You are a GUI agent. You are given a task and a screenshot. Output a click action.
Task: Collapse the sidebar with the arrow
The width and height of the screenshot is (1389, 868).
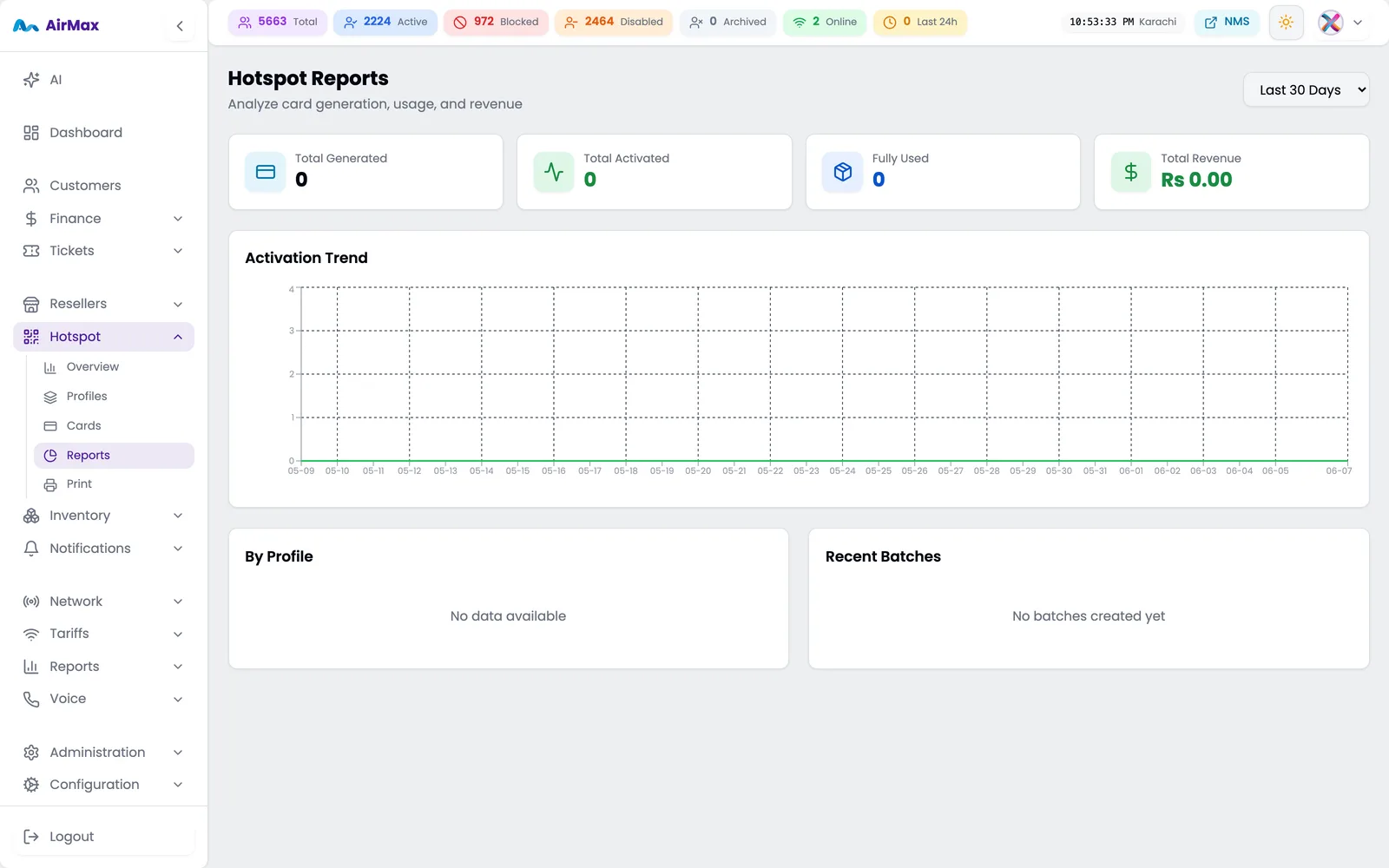pos(180,26)
